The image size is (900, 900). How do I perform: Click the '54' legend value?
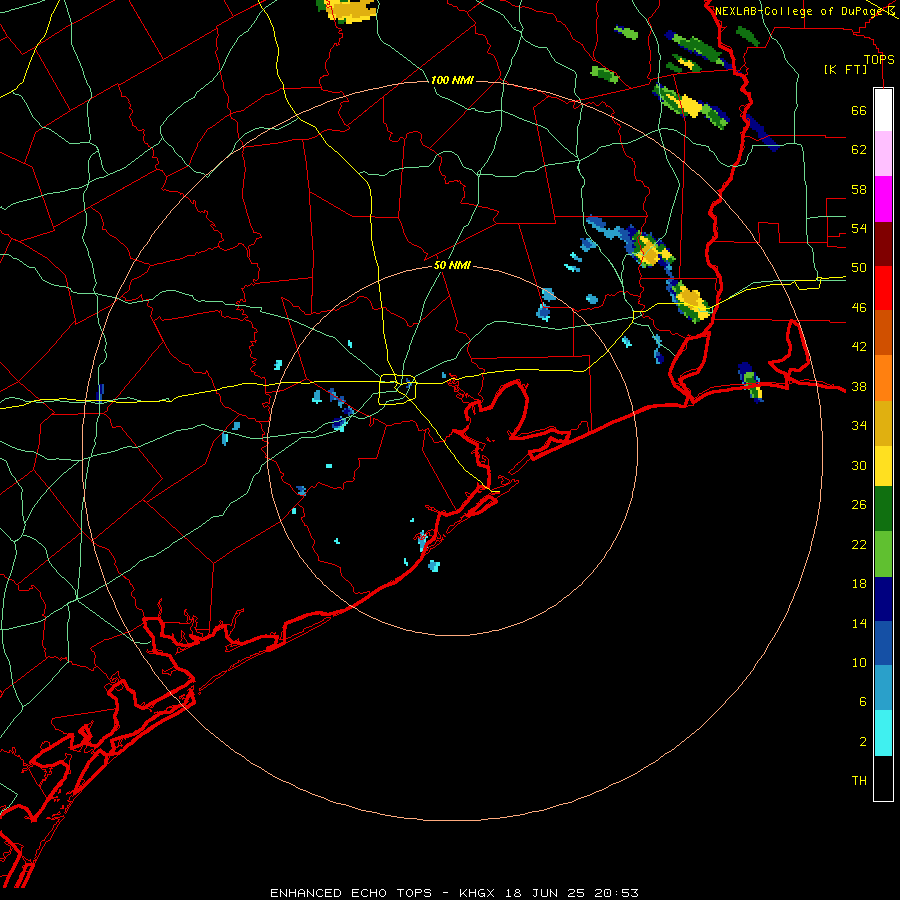(x=859, y=228)
